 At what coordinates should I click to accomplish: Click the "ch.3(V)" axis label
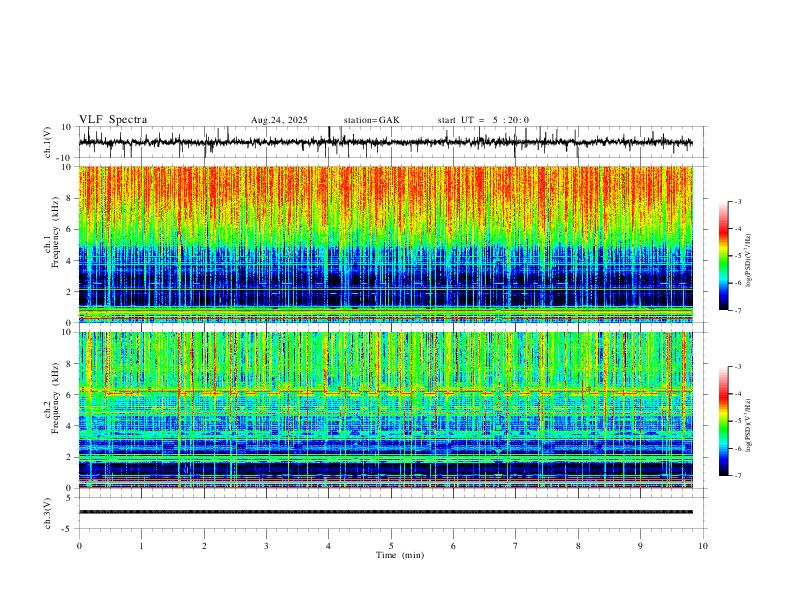click(x=48, y=513)
